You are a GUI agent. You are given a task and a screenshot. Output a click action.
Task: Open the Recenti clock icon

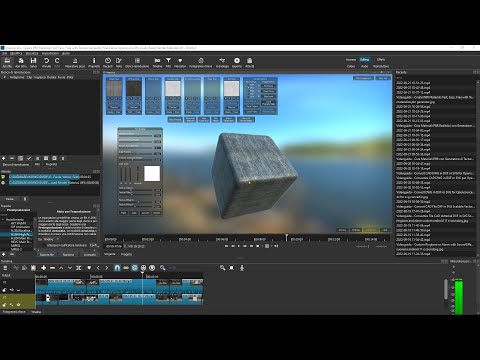point(108,62)
